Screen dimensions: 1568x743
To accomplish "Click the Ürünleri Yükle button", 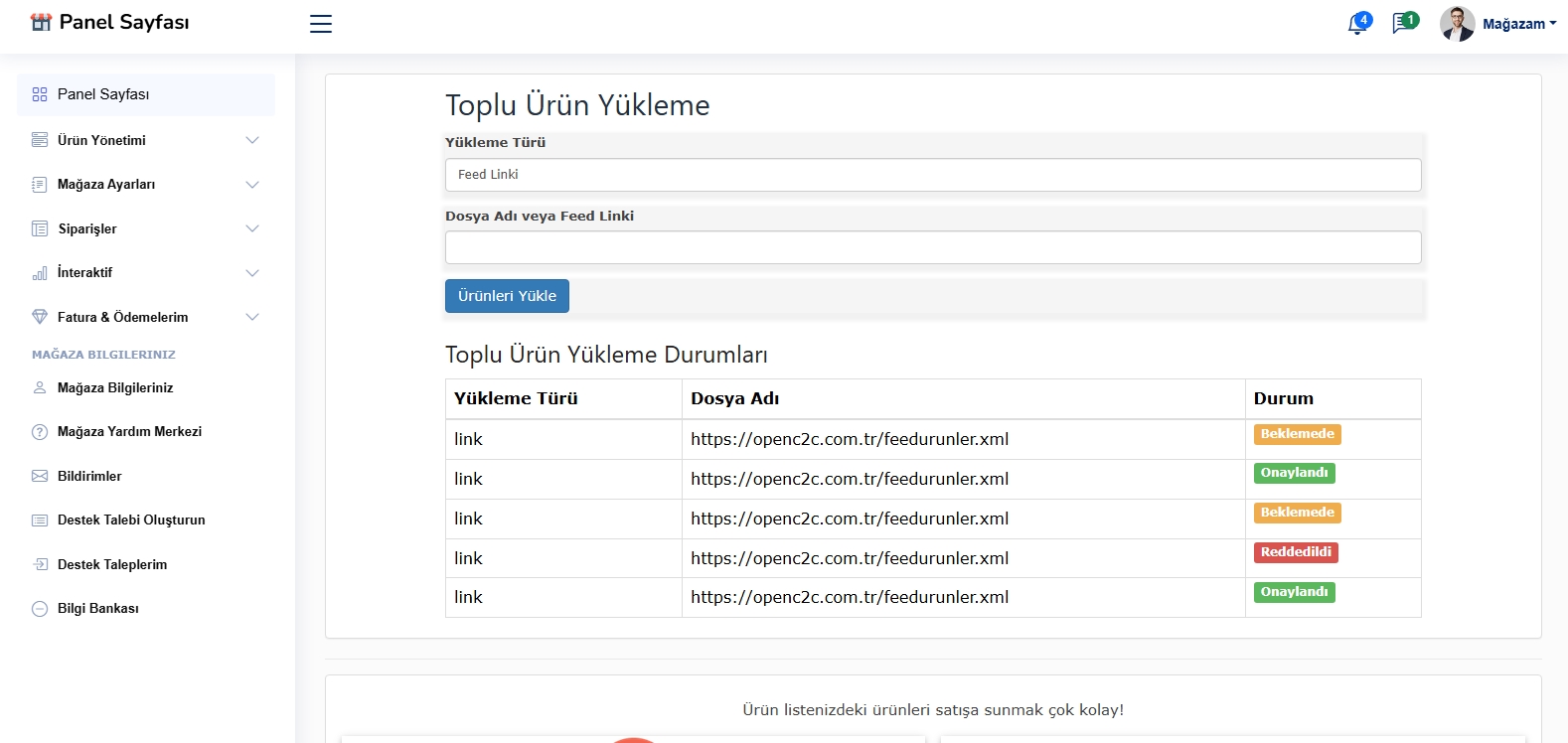I will [507, 296].
